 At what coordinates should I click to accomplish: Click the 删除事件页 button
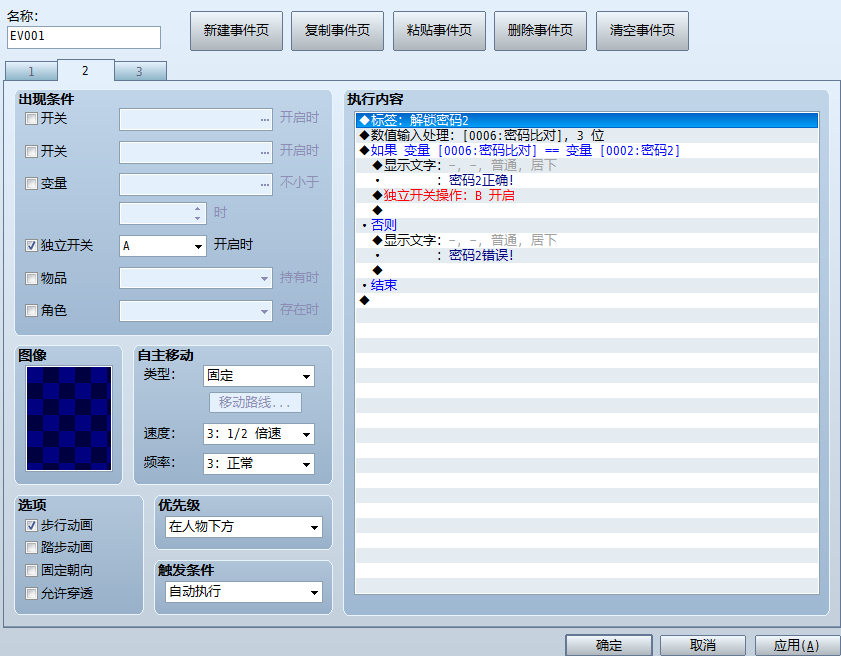540,31
